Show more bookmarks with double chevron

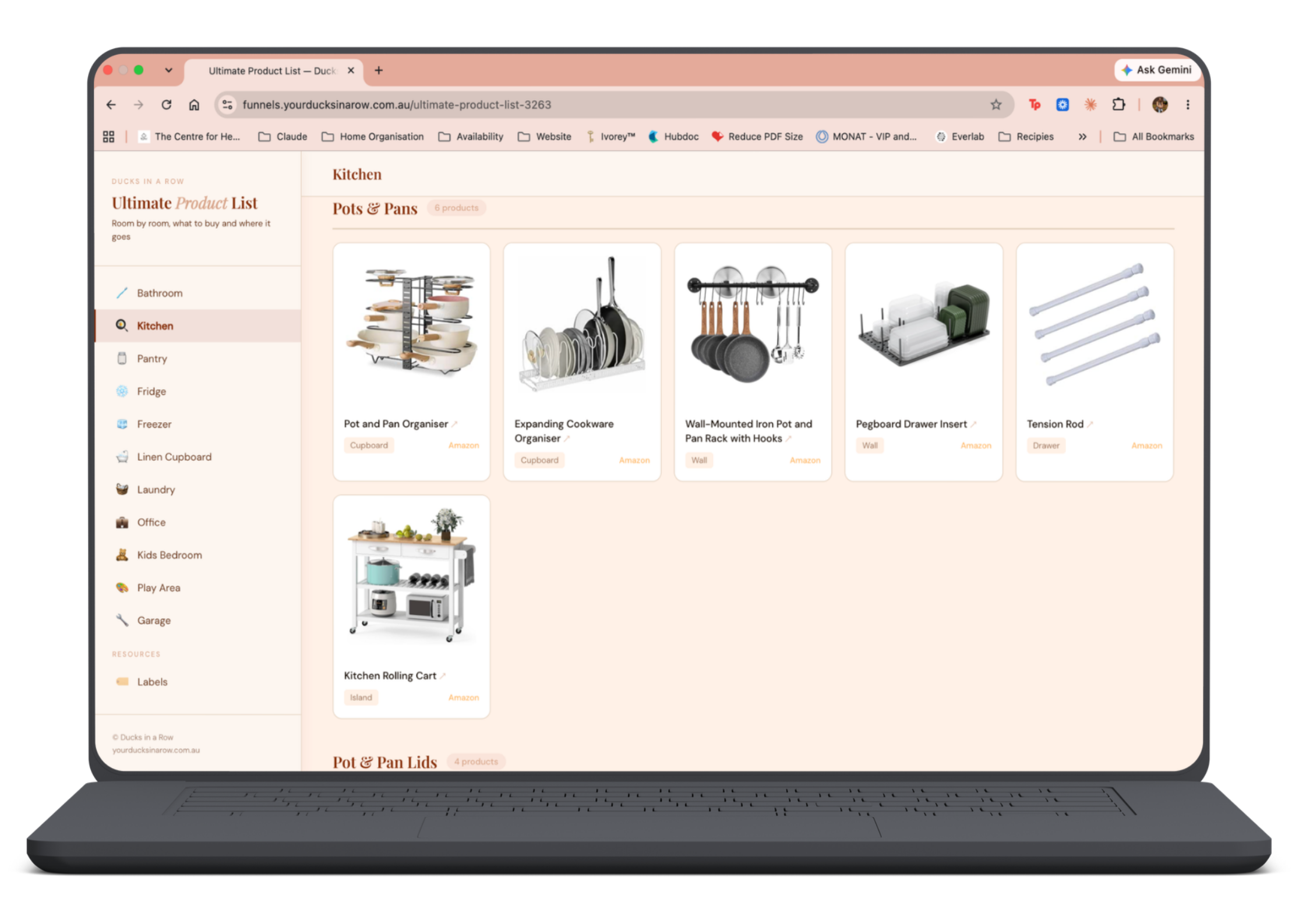1082,137
